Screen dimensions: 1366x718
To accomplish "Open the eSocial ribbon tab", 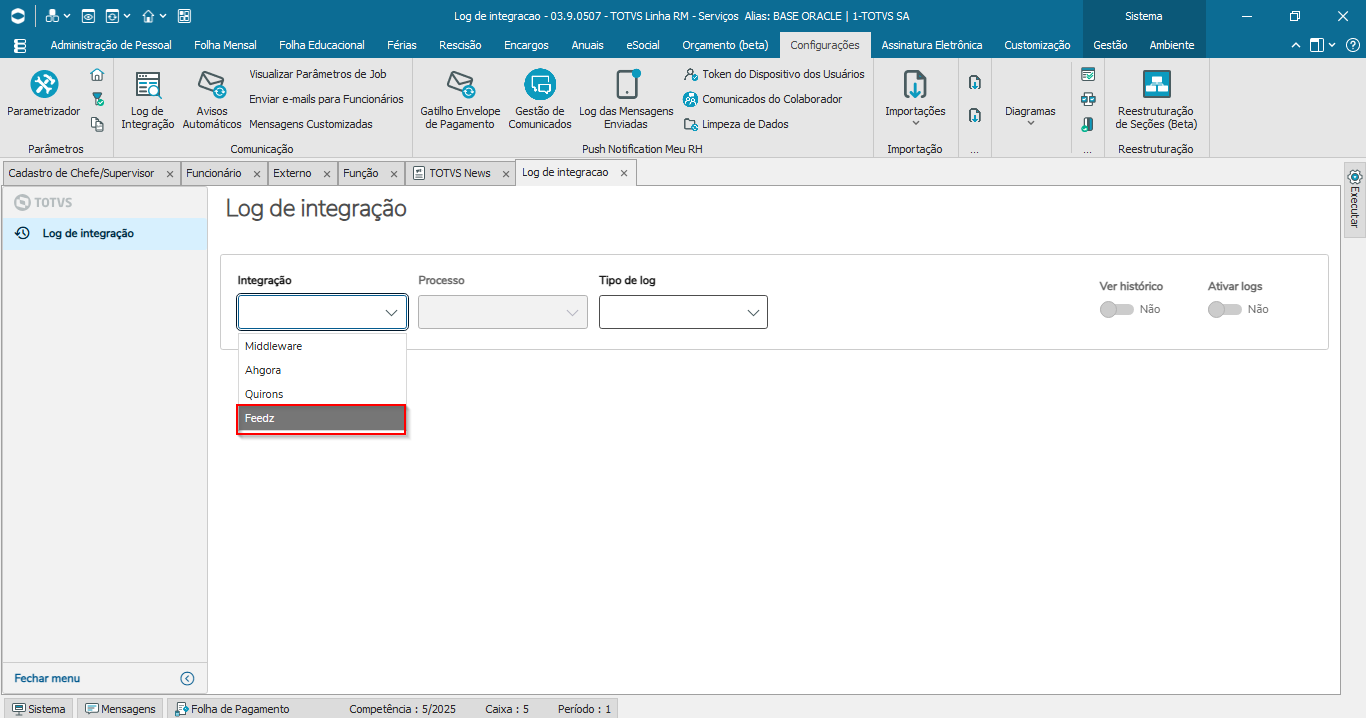I will pyautogui.click(x=643, y=45).
